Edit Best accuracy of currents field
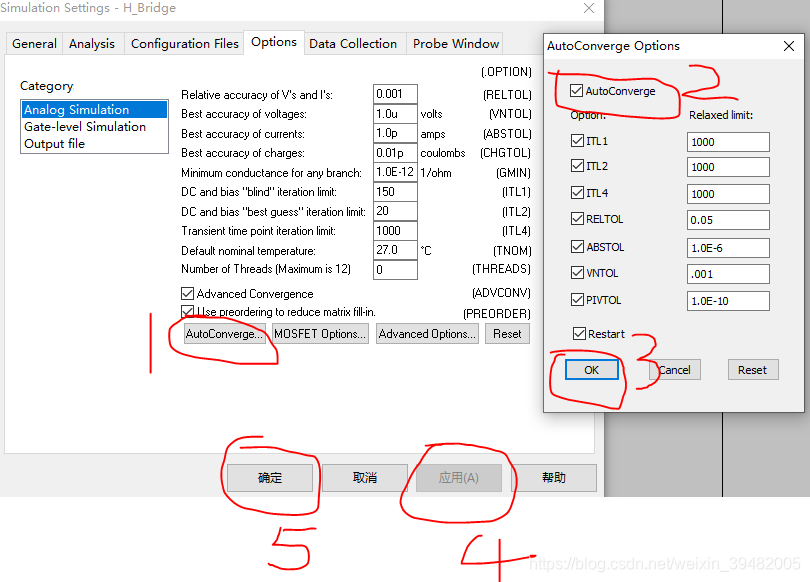810x582 pixels. coord(395,133)
